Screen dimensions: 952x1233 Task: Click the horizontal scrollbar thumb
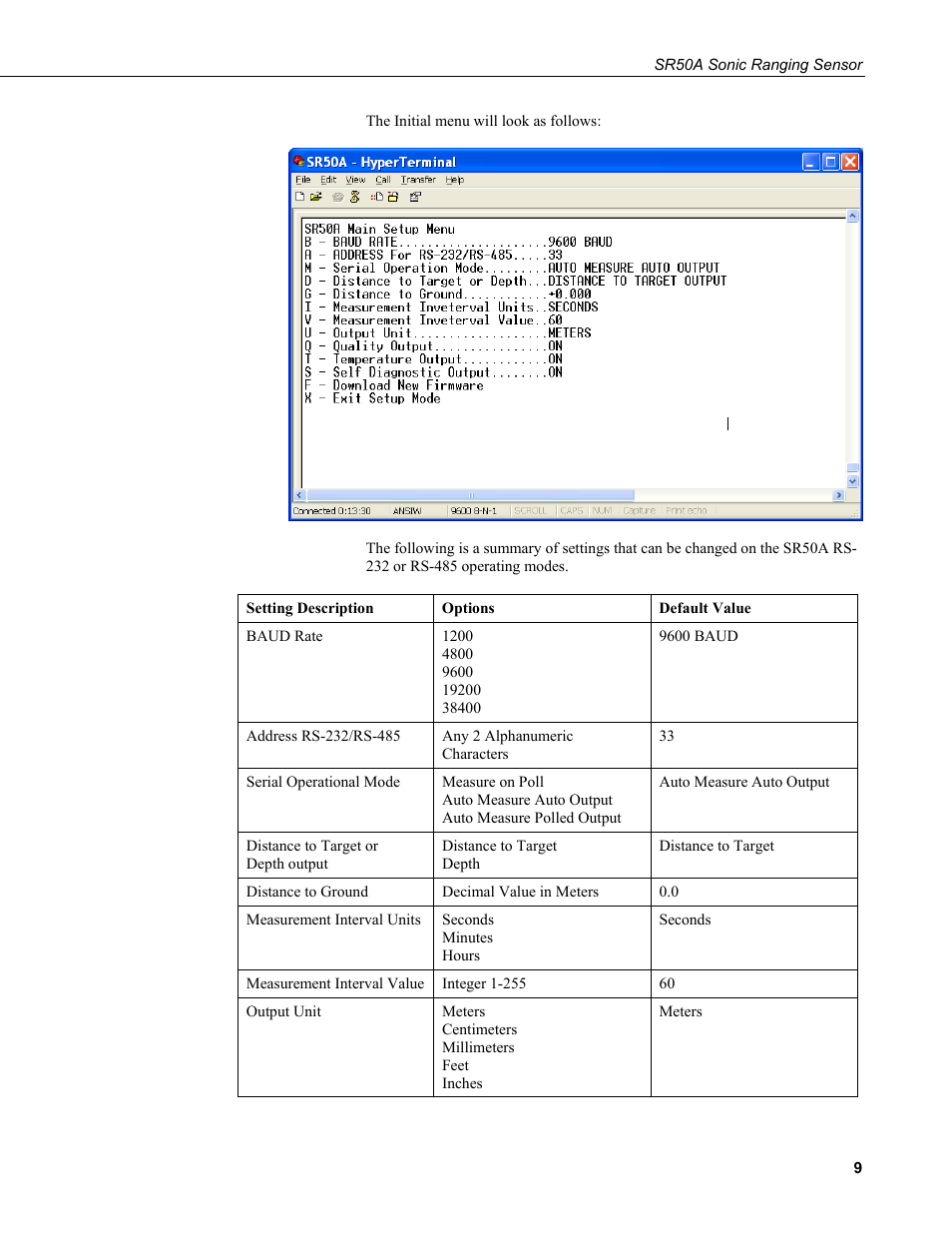(470, 495)
